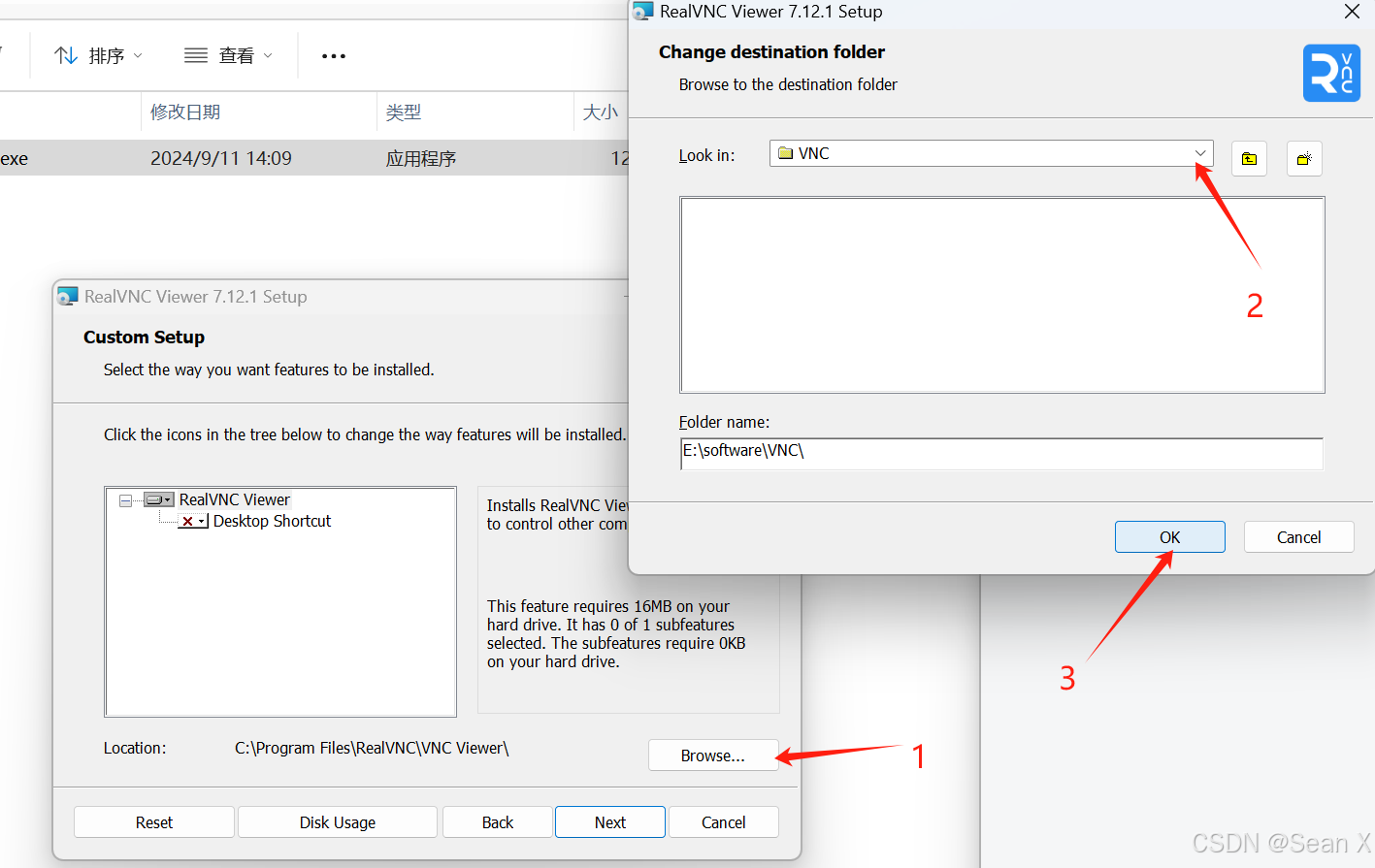Screen dimensions: 1375x868
Task: Close the Change destination folder dialog
Action: (x=1352, y=12)
